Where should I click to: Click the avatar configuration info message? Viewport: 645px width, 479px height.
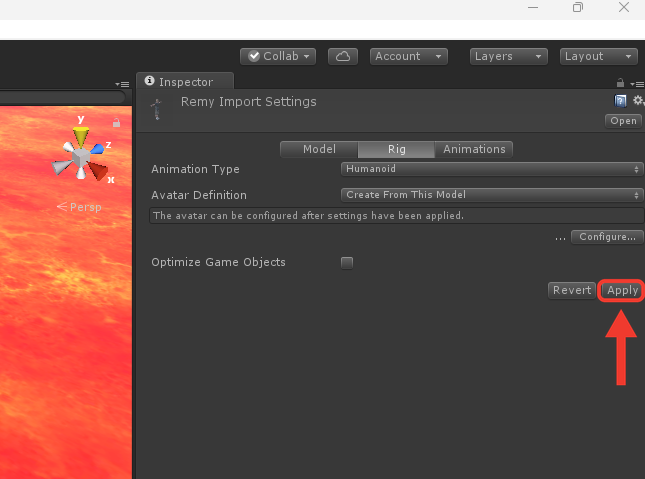[397, 216]
